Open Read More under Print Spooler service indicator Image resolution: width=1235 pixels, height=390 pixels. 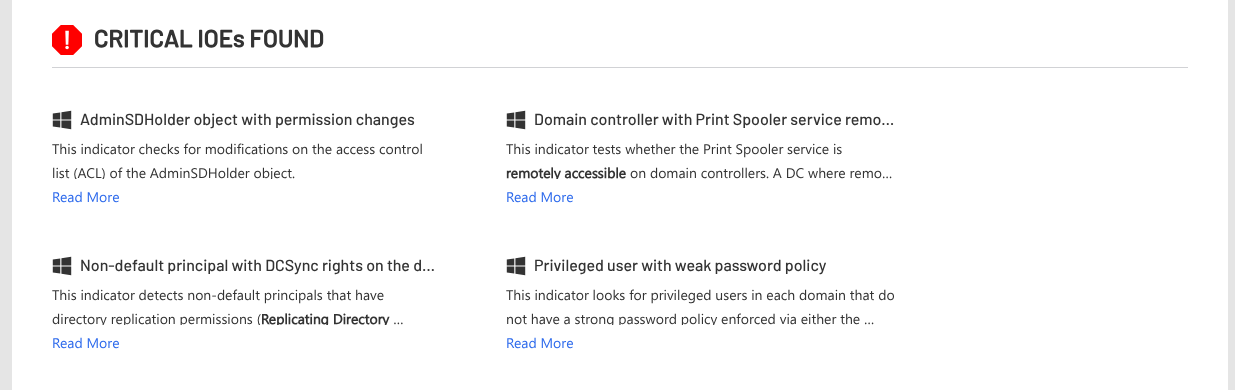pyautogui.click(x=540, y=197)
